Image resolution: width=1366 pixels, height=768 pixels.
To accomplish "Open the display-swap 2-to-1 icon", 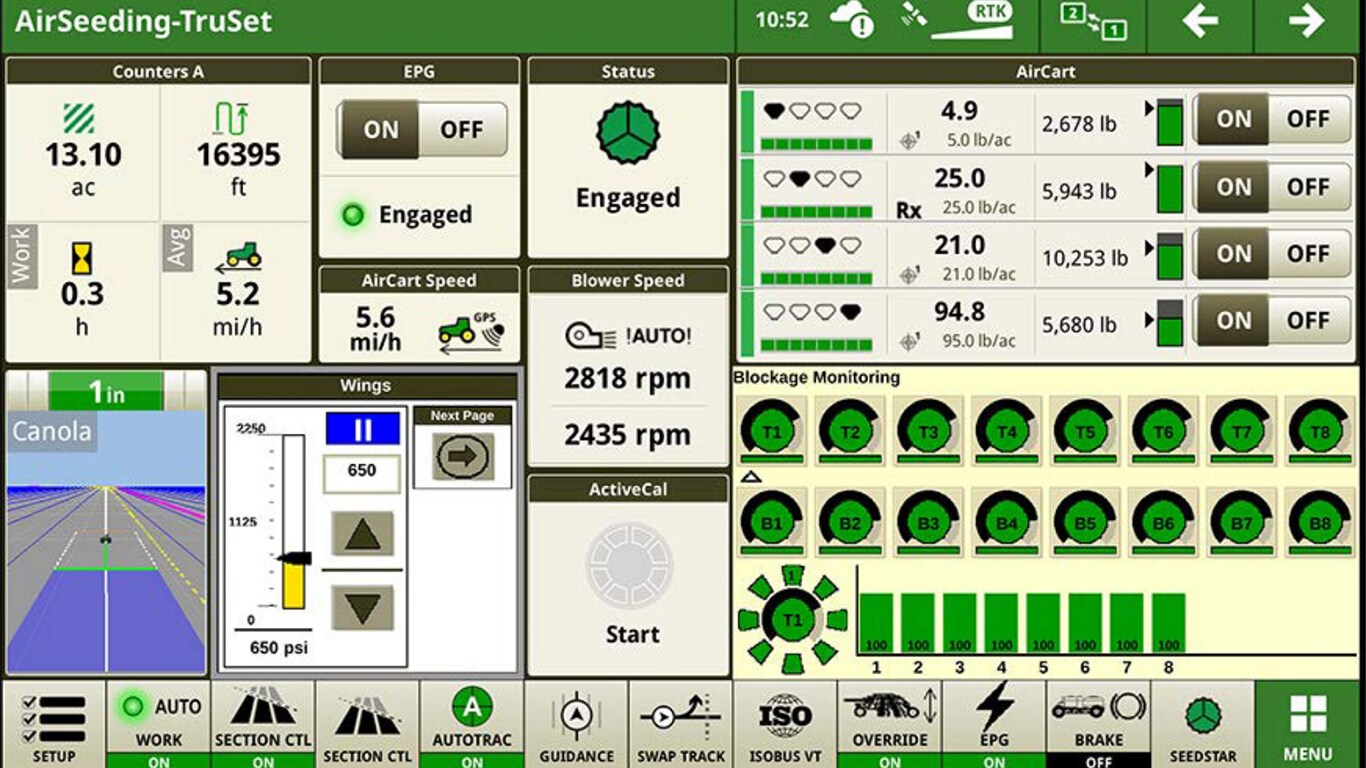I will click(1093, 21).
